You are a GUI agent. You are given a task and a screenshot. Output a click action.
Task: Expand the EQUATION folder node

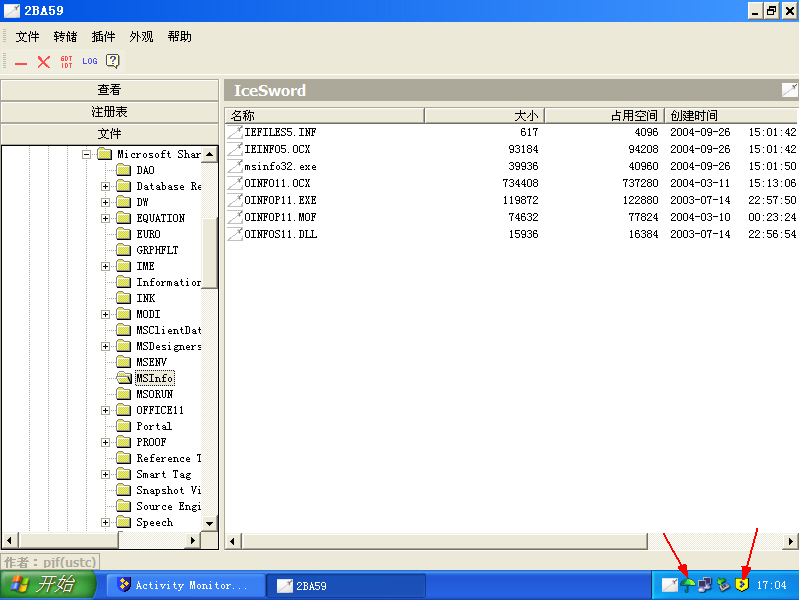[105, 218]
